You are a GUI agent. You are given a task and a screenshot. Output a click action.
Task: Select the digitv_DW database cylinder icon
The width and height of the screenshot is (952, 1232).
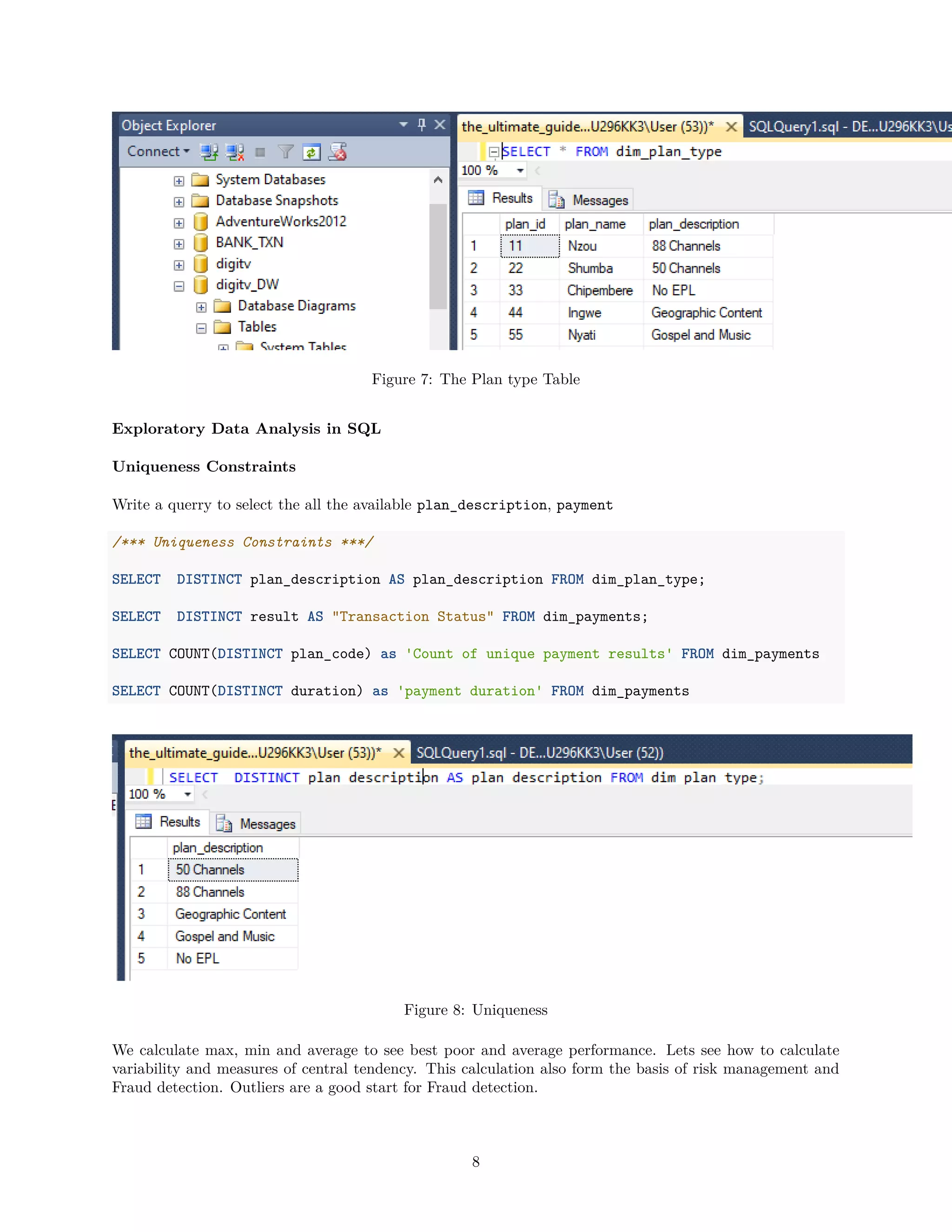coord(201,285)
